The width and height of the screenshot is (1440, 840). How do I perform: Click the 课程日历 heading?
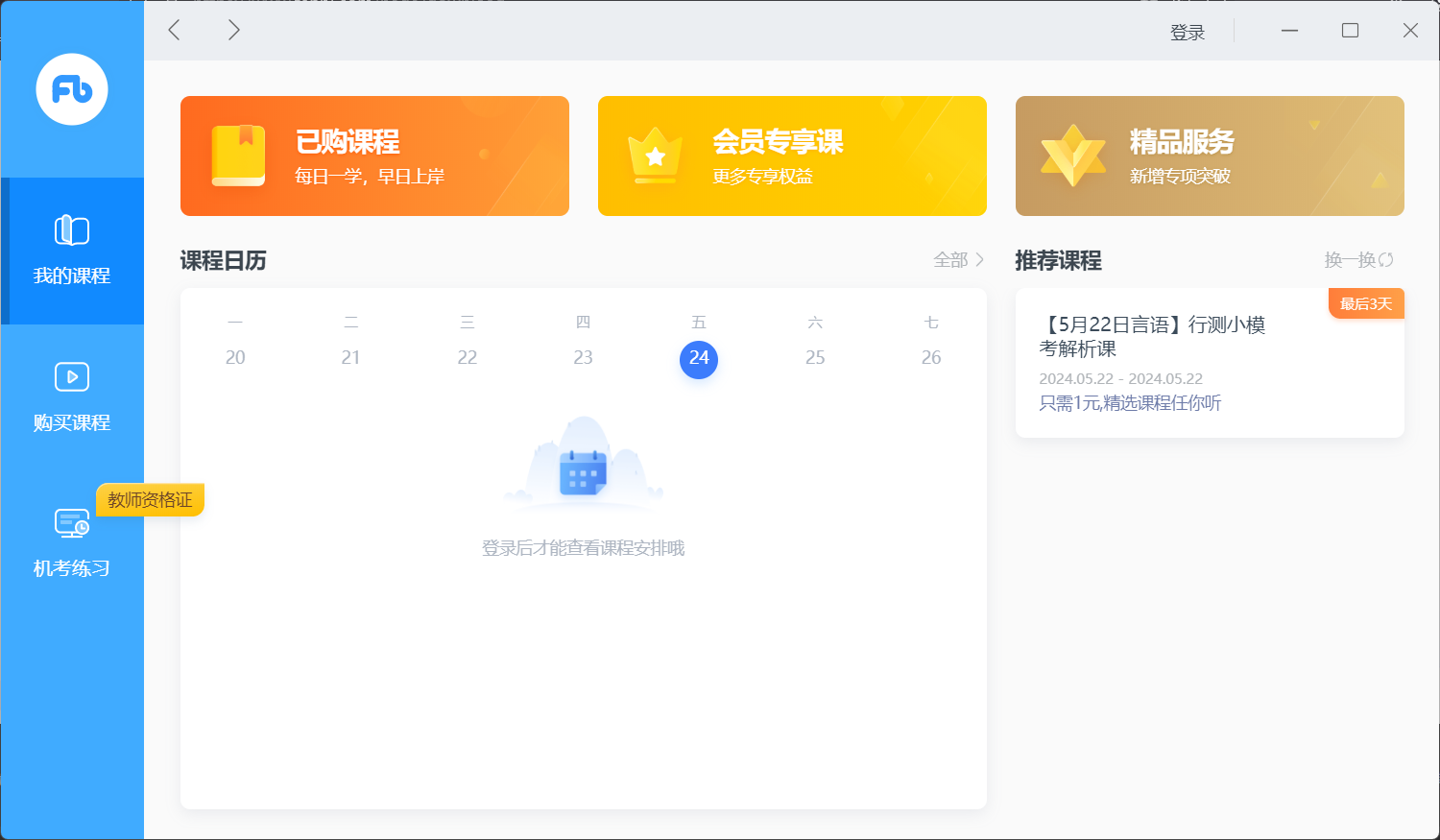(224, 260)
